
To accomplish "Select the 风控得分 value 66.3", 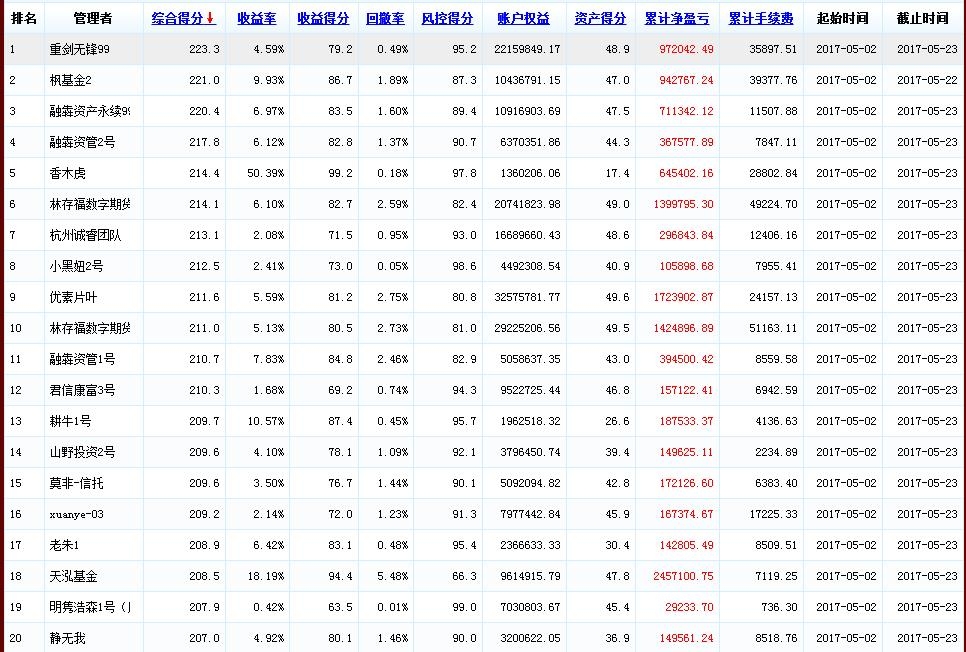I will [465, 576].
